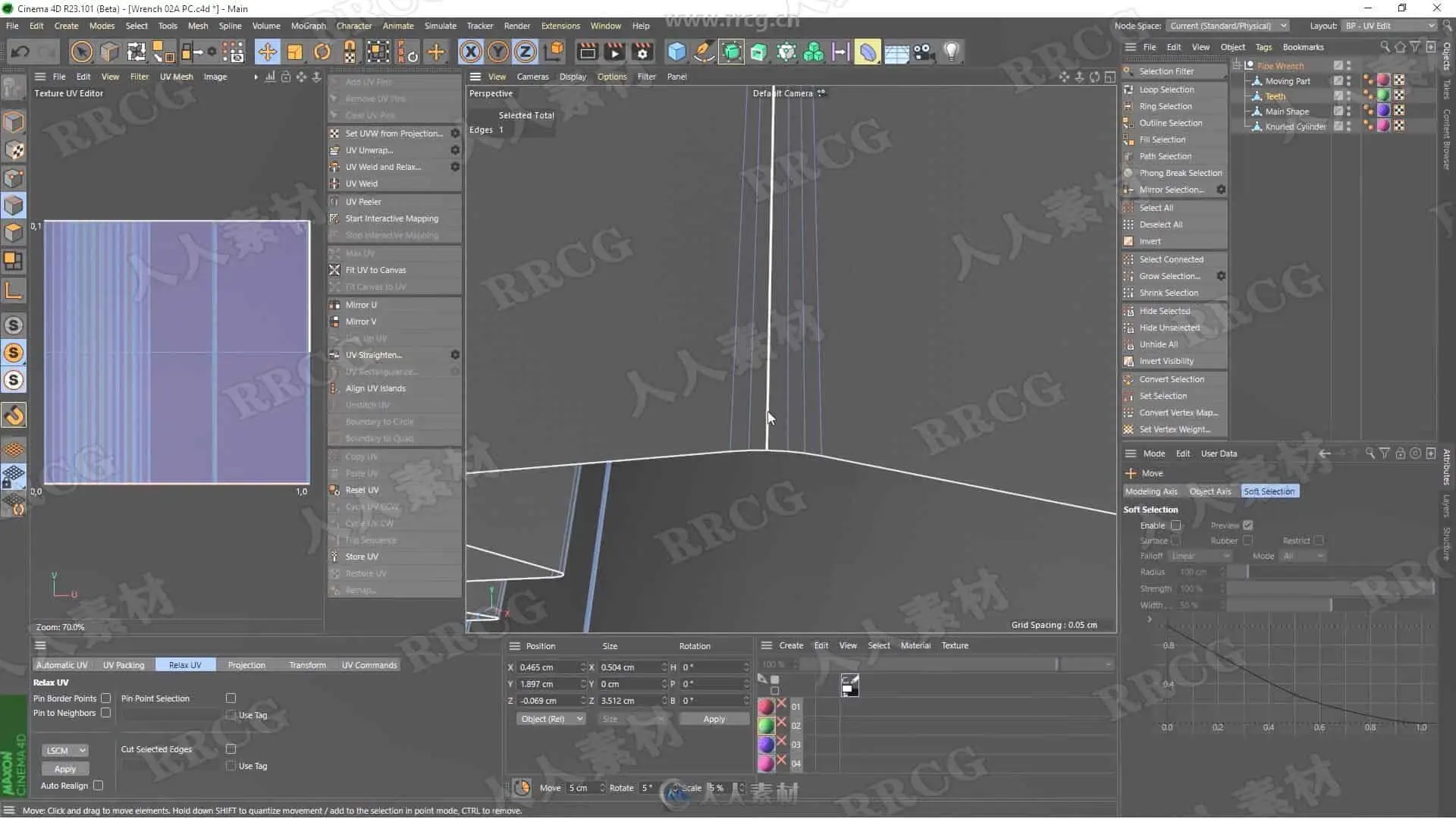Click the light bulb icon in toolbar

(x=951, y=52)
